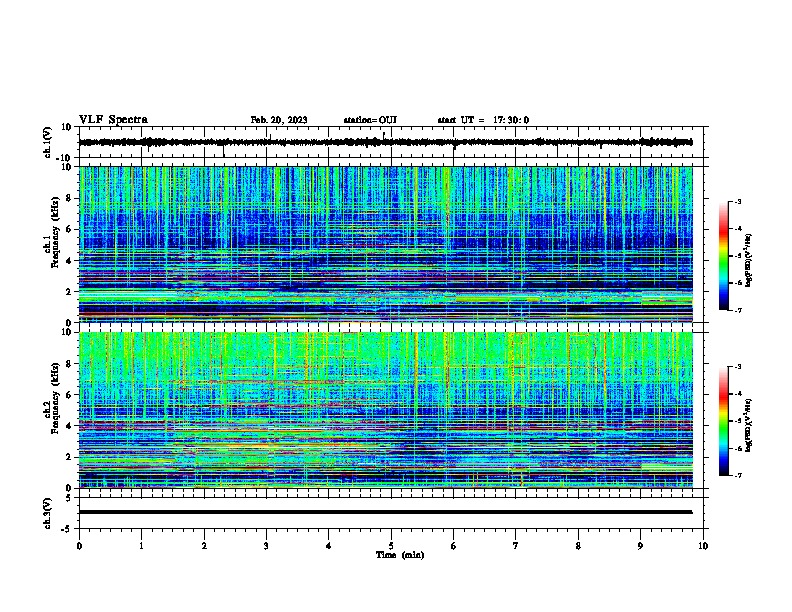Click the time axis tick label "9"
This screenshot has height=612, width=792.
(x=640, y=546)
